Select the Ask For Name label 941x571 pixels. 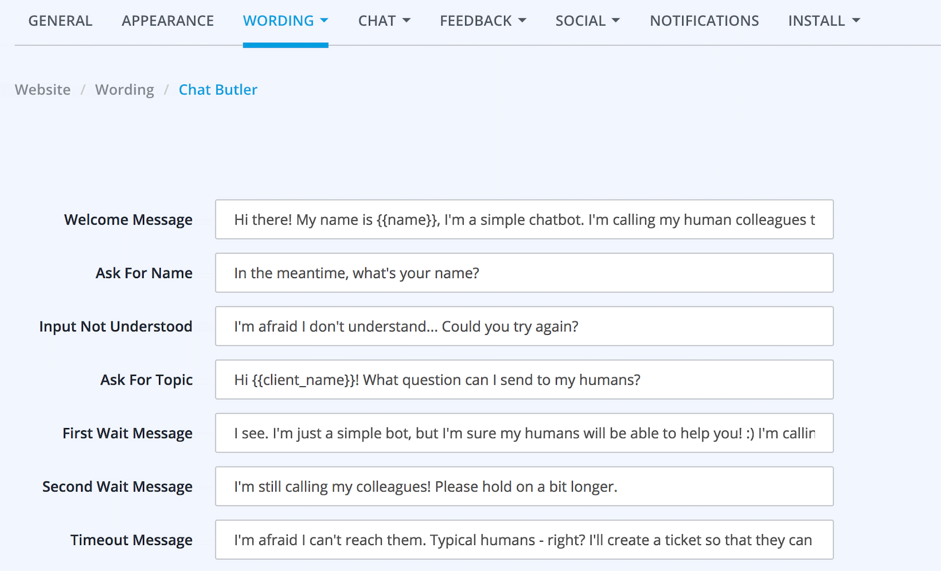tap(144, 273)
